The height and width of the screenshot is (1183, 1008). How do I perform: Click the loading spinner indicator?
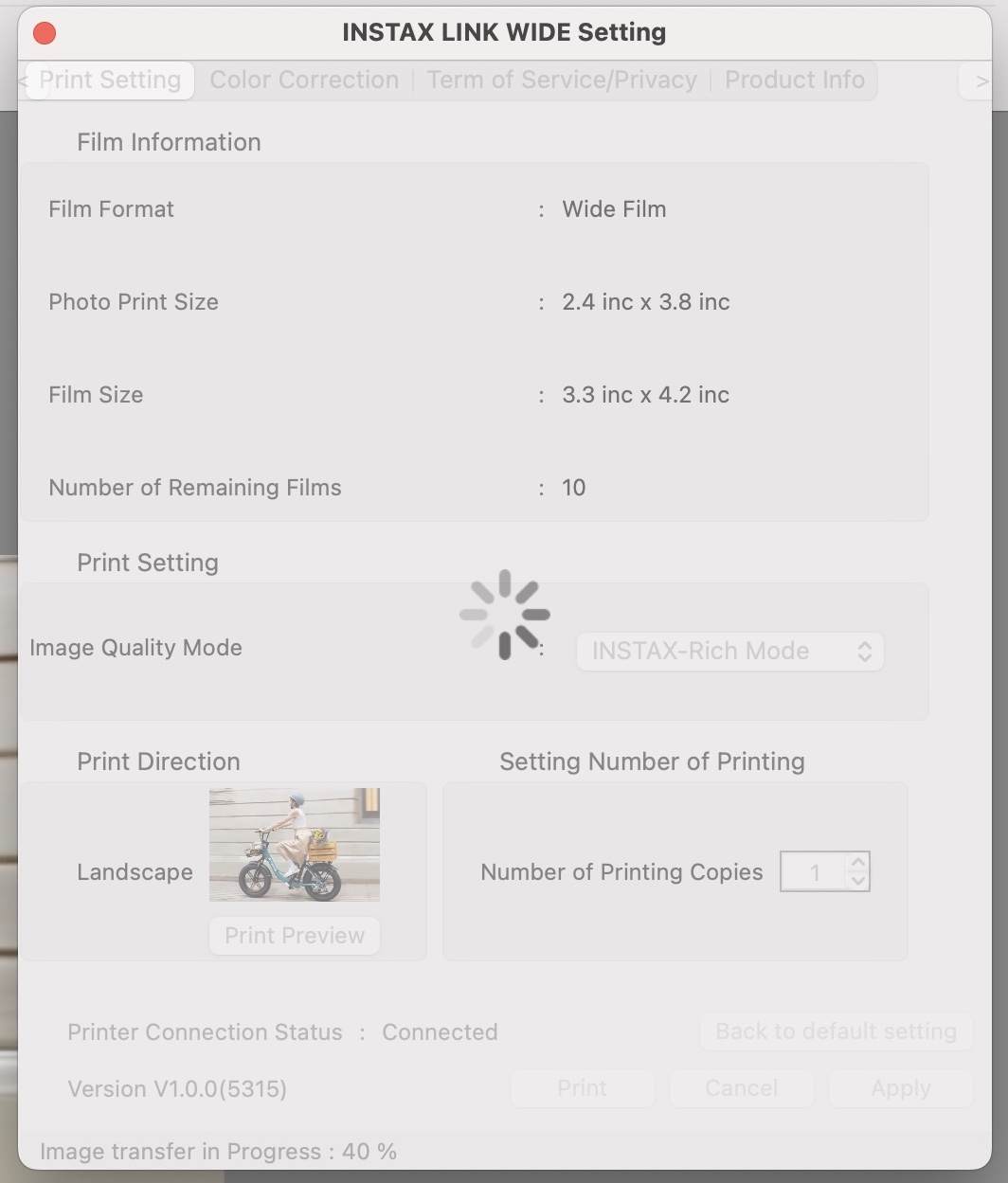(505, 615)
